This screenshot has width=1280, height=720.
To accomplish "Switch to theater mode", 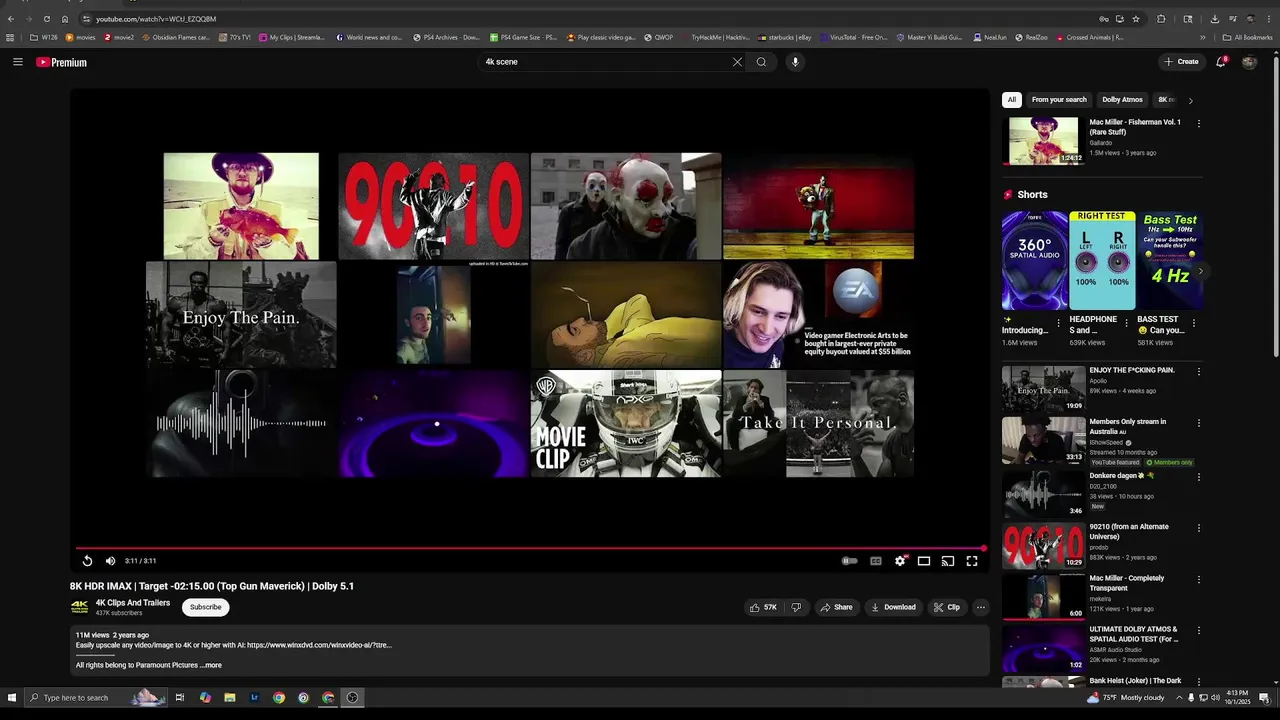I will click(924, 561).
